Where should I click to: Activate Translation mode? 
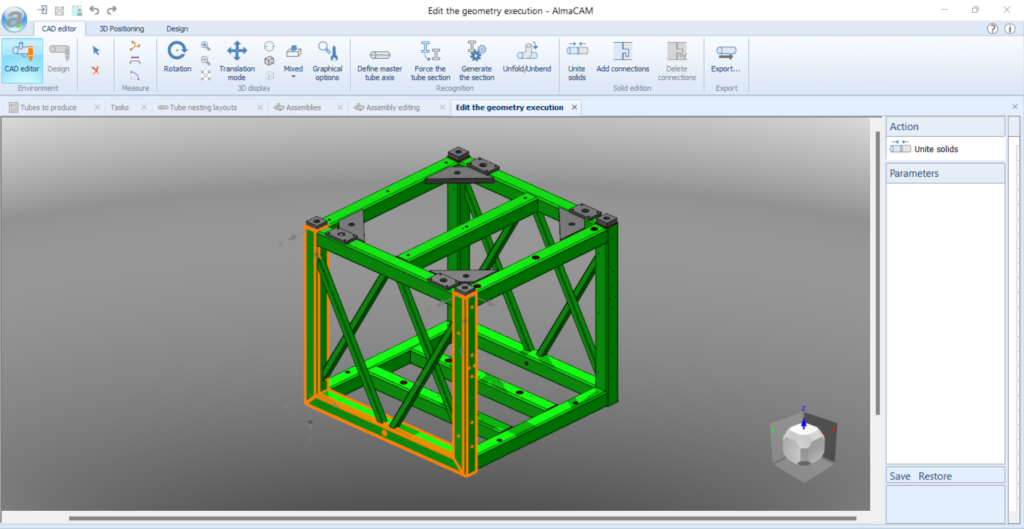point(237,61)
